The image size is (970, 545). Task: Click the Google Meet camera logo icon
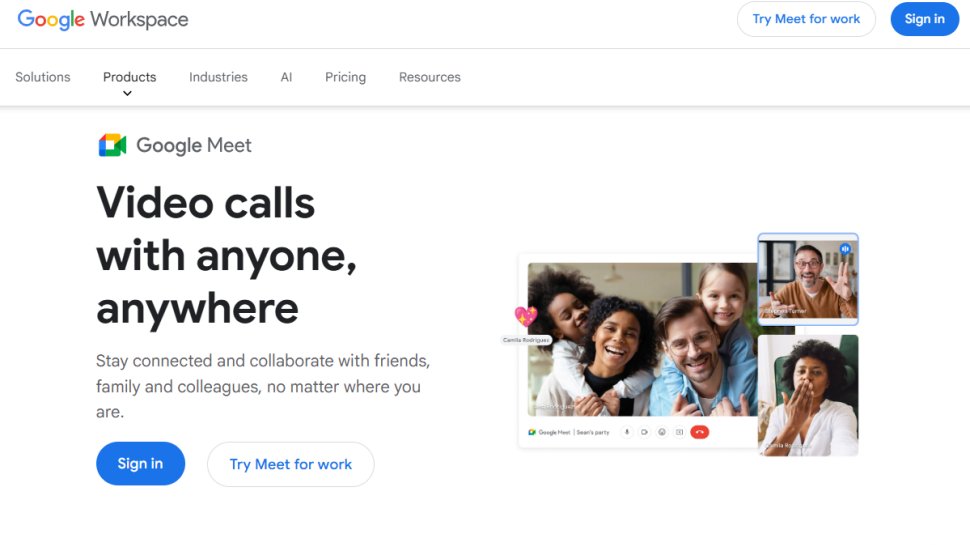tap(113, 145)
